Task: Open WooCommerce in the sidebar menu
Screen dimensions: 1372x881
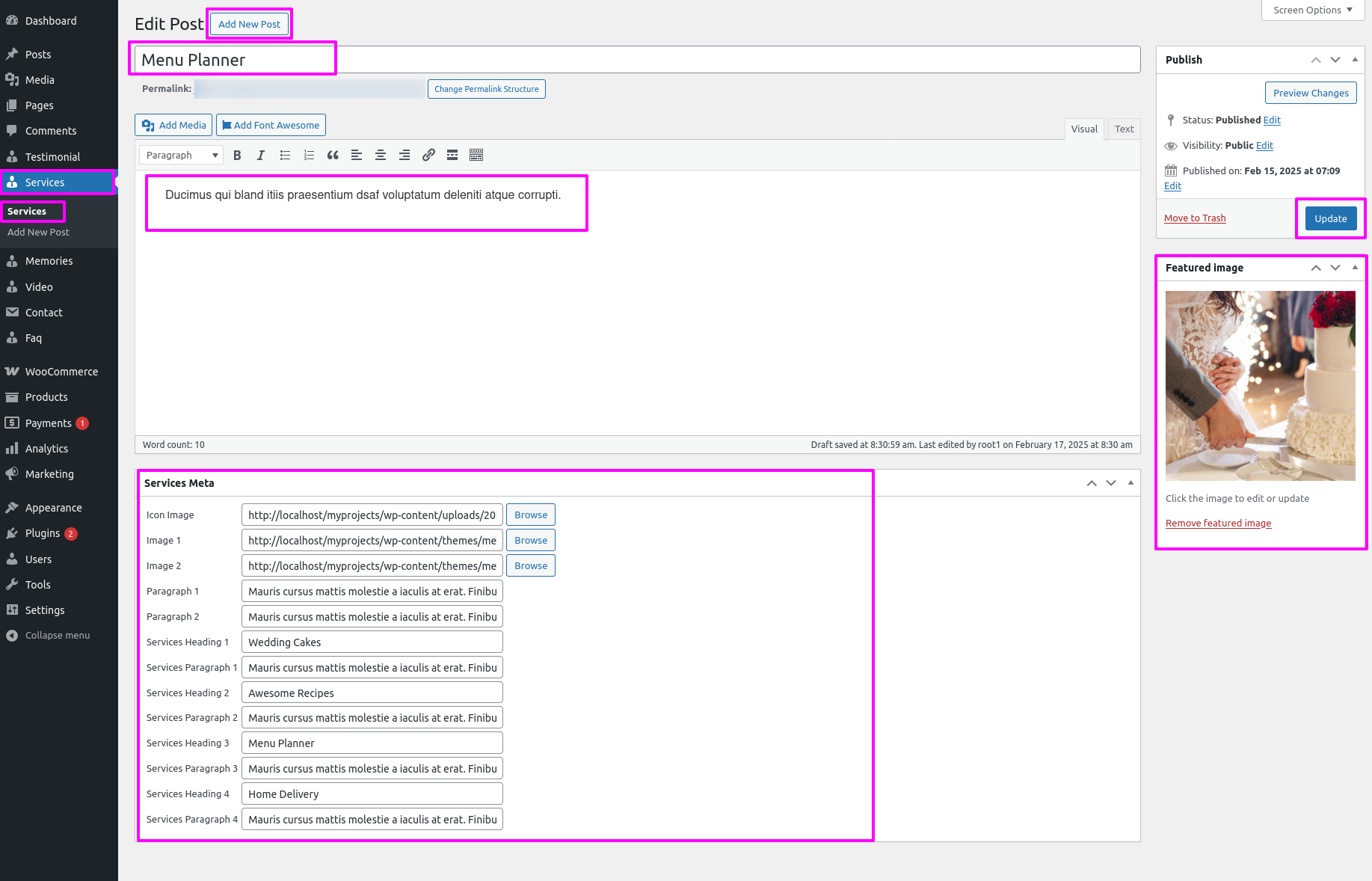Action: pos(61,372)
